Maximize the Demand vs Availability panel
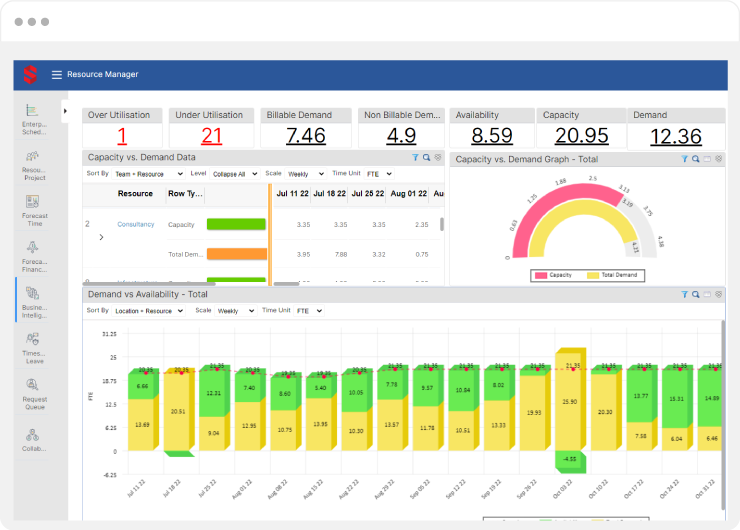740x530 pixels. click(707, 294)
